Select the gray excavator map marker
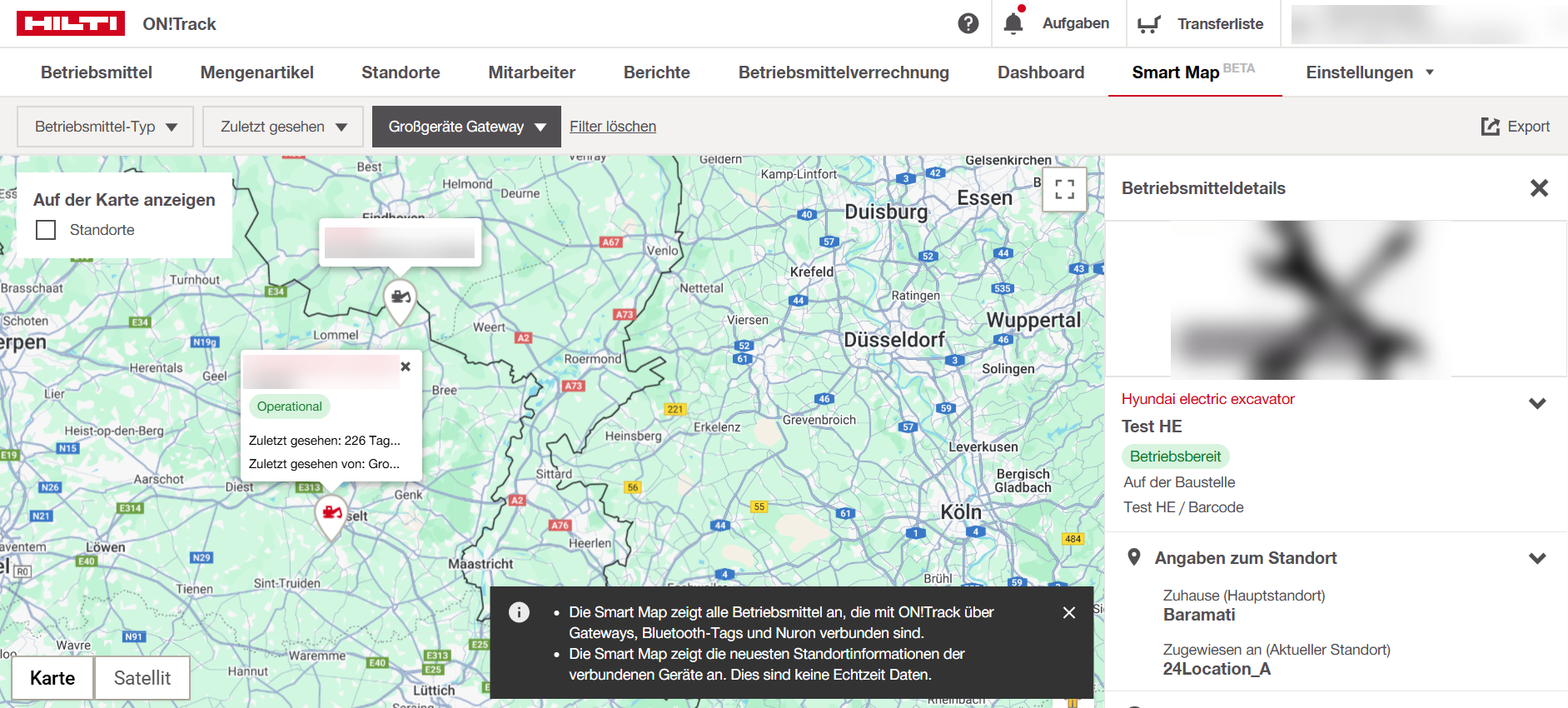This screenshot has height=708, width=1568. 401,297
